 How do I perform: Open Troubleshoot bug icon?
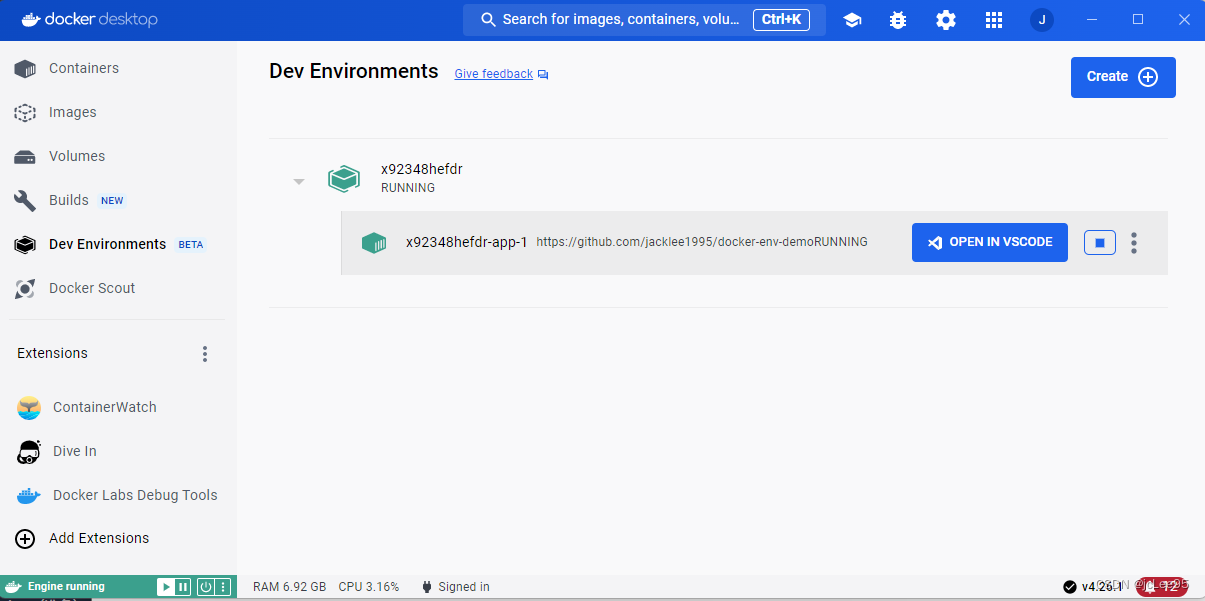898,20
